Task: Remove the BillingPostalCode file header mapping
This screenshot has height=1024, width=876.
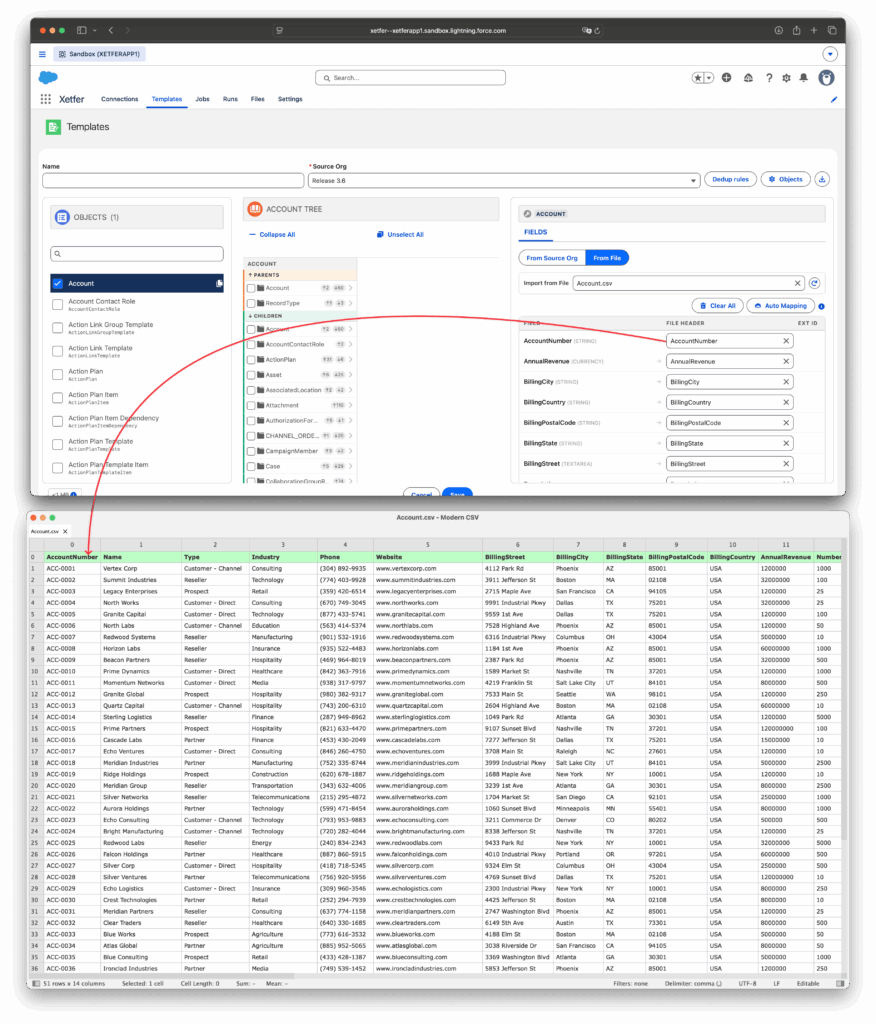Action: click(x=786, y=423)
